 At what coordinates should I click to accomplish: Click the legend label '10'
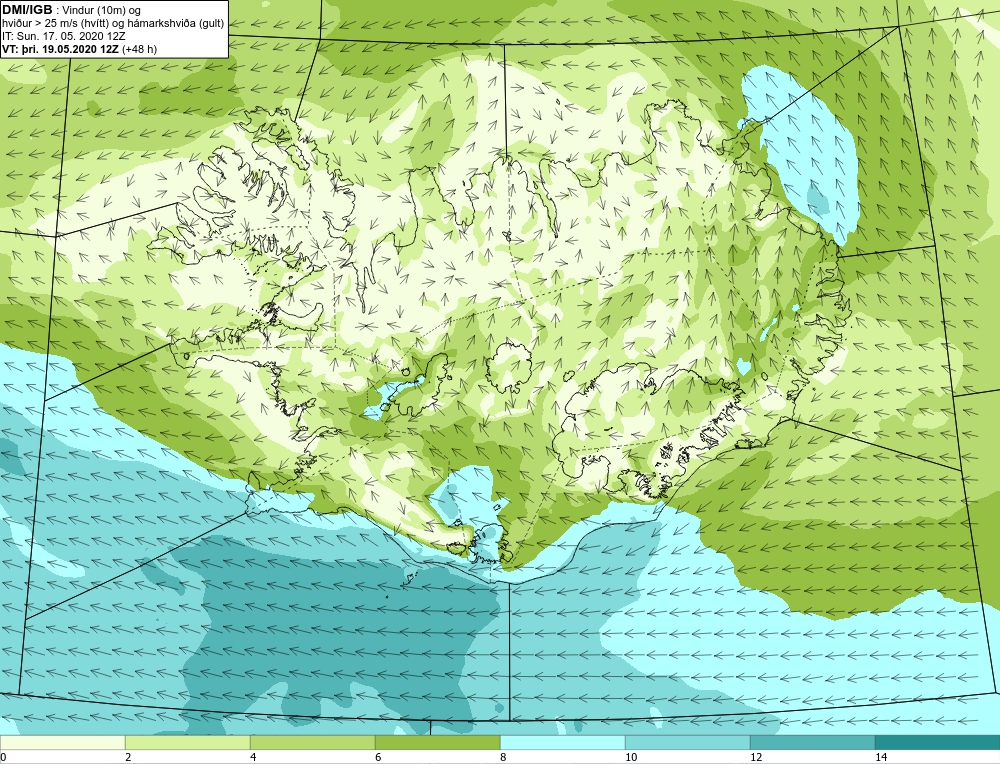pos(631,757)
